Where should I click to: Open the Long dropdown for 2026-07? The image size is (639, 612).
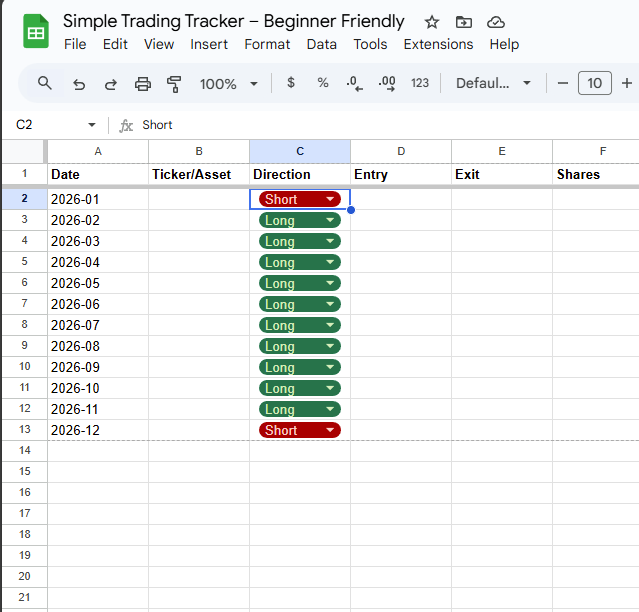330,325
